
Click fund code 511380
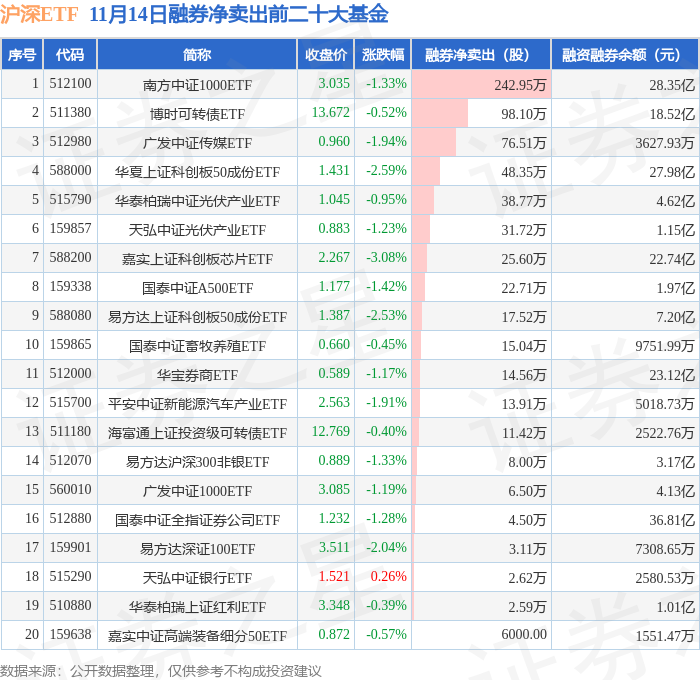(70, 113)
